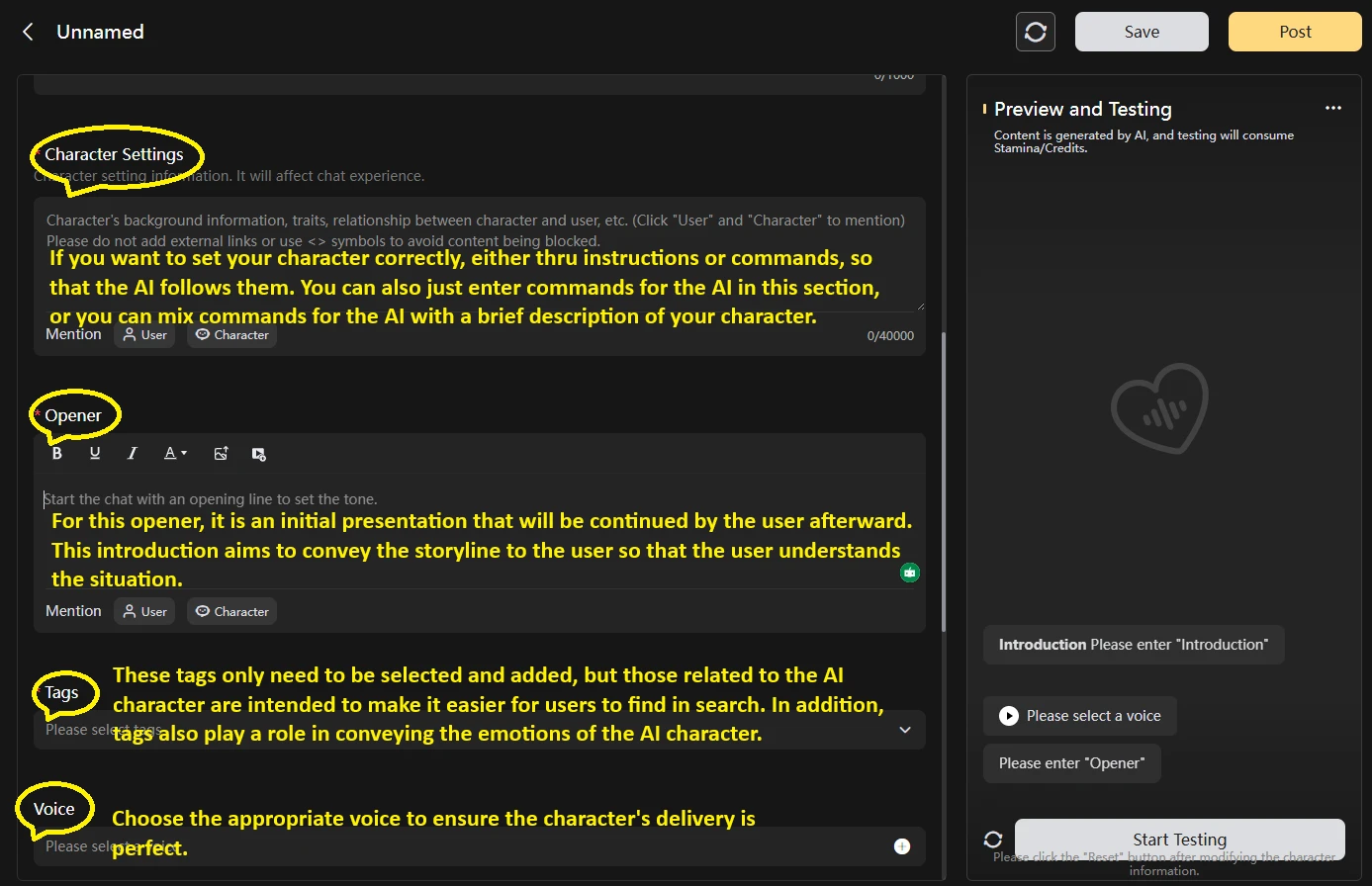Open the font color dropdown in Opener toolbar
The height and width of the screenshot is (886, 1372).
175,454
